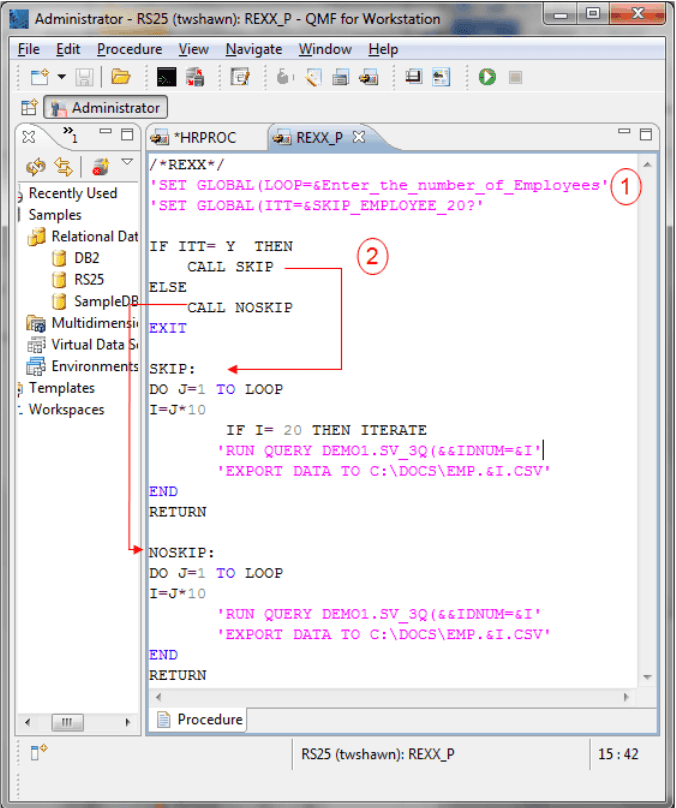Click the blue report page icon in toolbar

coord(441,77)
